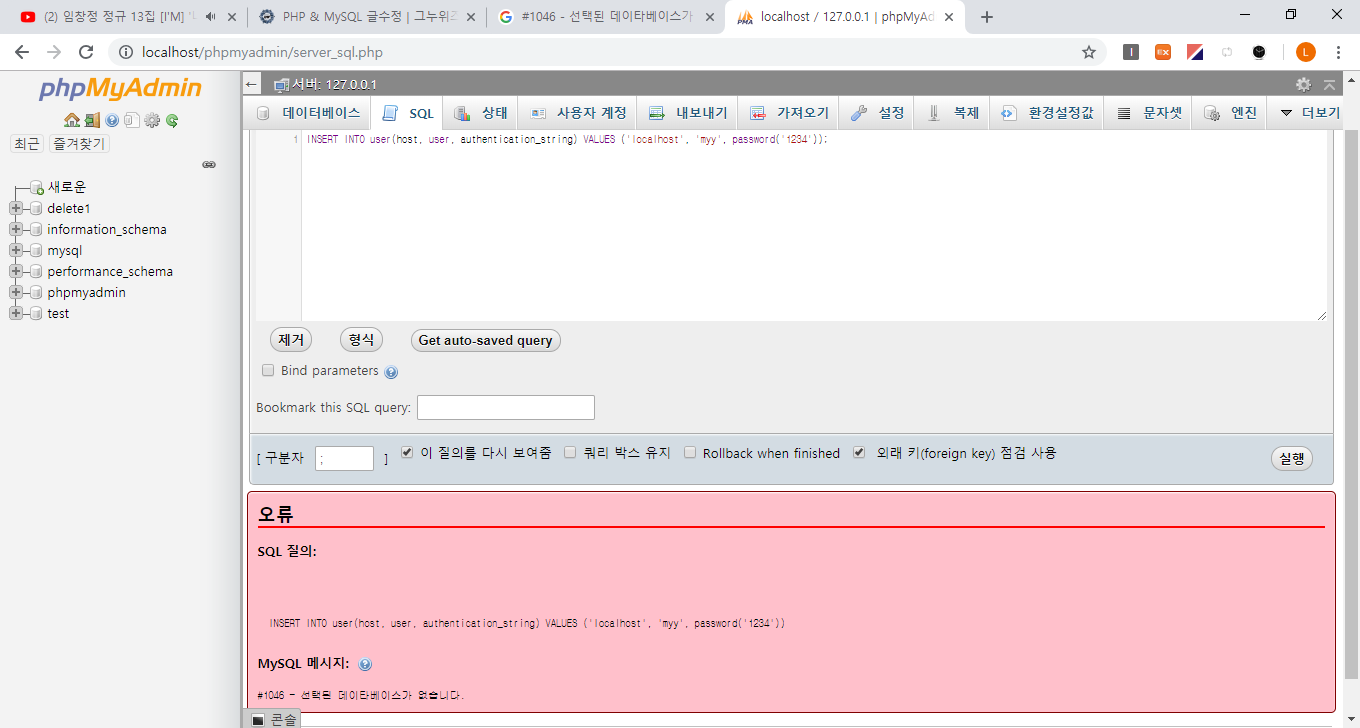The height and width of the screenshot is (728, 1360).
Task: Open the orange L profile avatar
Action: click(x=1306, y=52)
